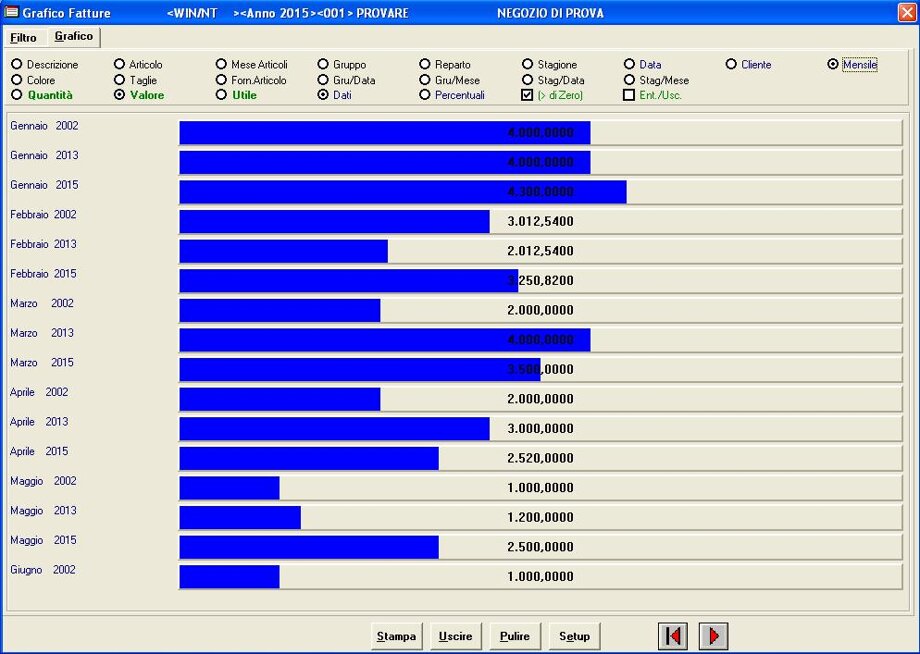Choose the Stag/Mese radio button

tap(629, 80)
